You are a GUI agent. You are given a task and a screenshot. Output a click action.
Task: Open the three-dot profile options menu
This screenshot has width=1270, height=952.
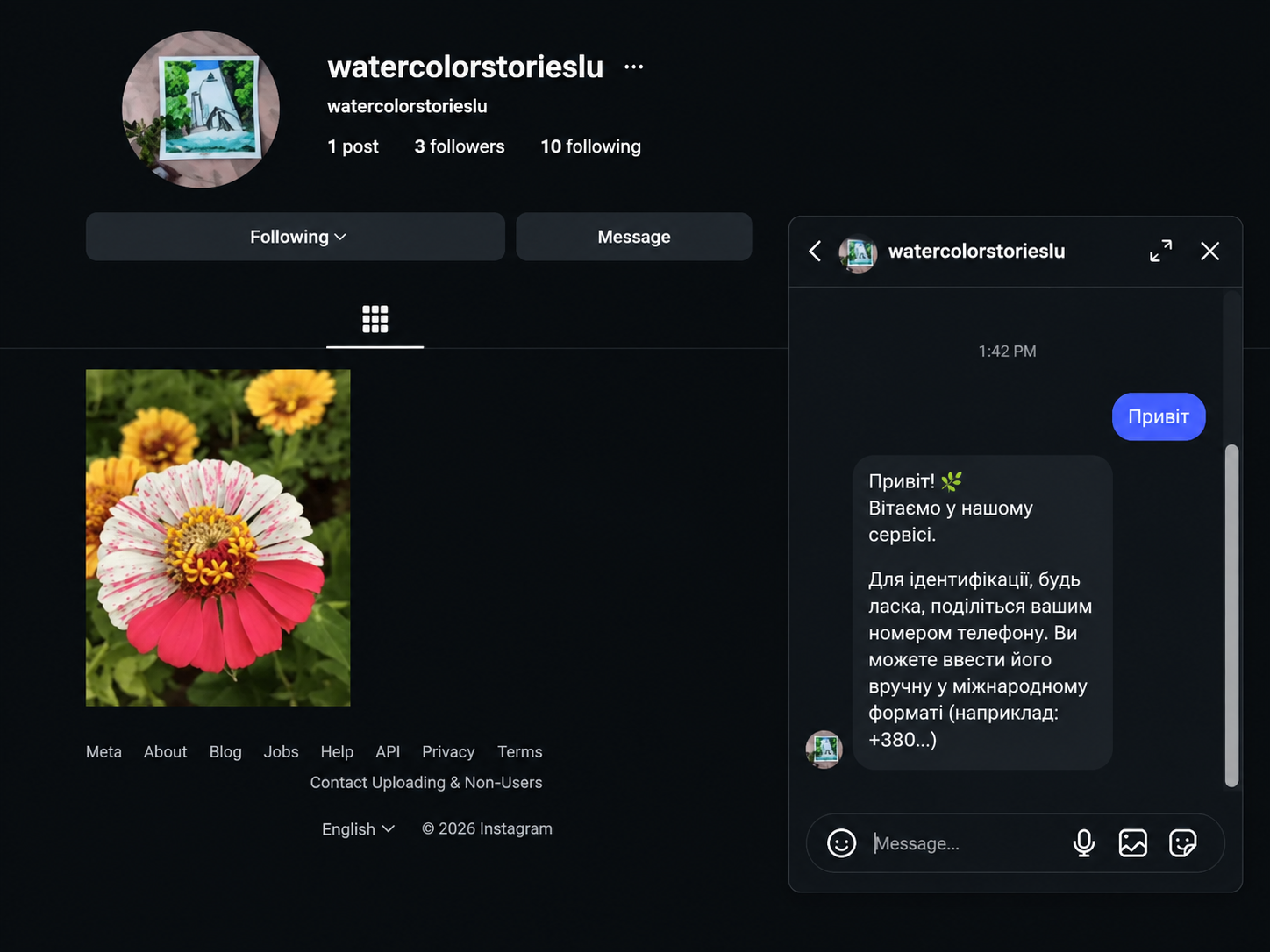coord(633,67)
